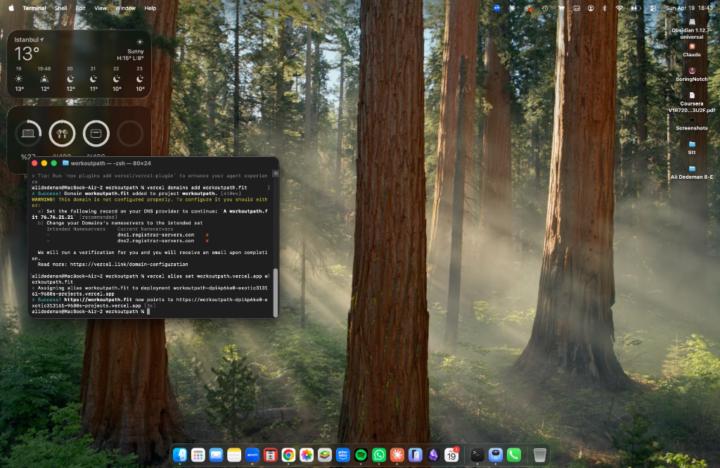Click AirPods case battery ring in widget

coord(96,133)
